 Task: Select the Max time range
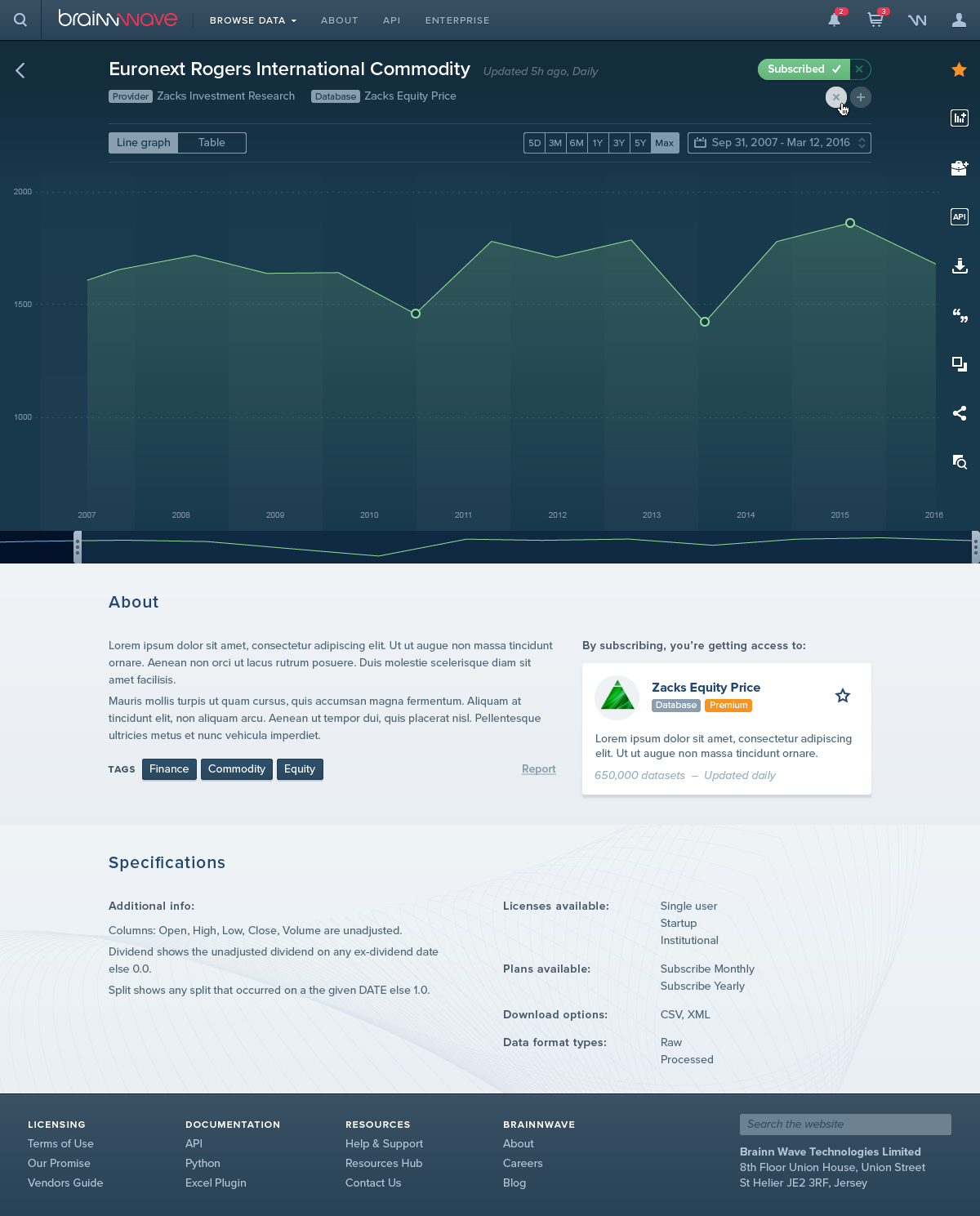pos(665,143)
